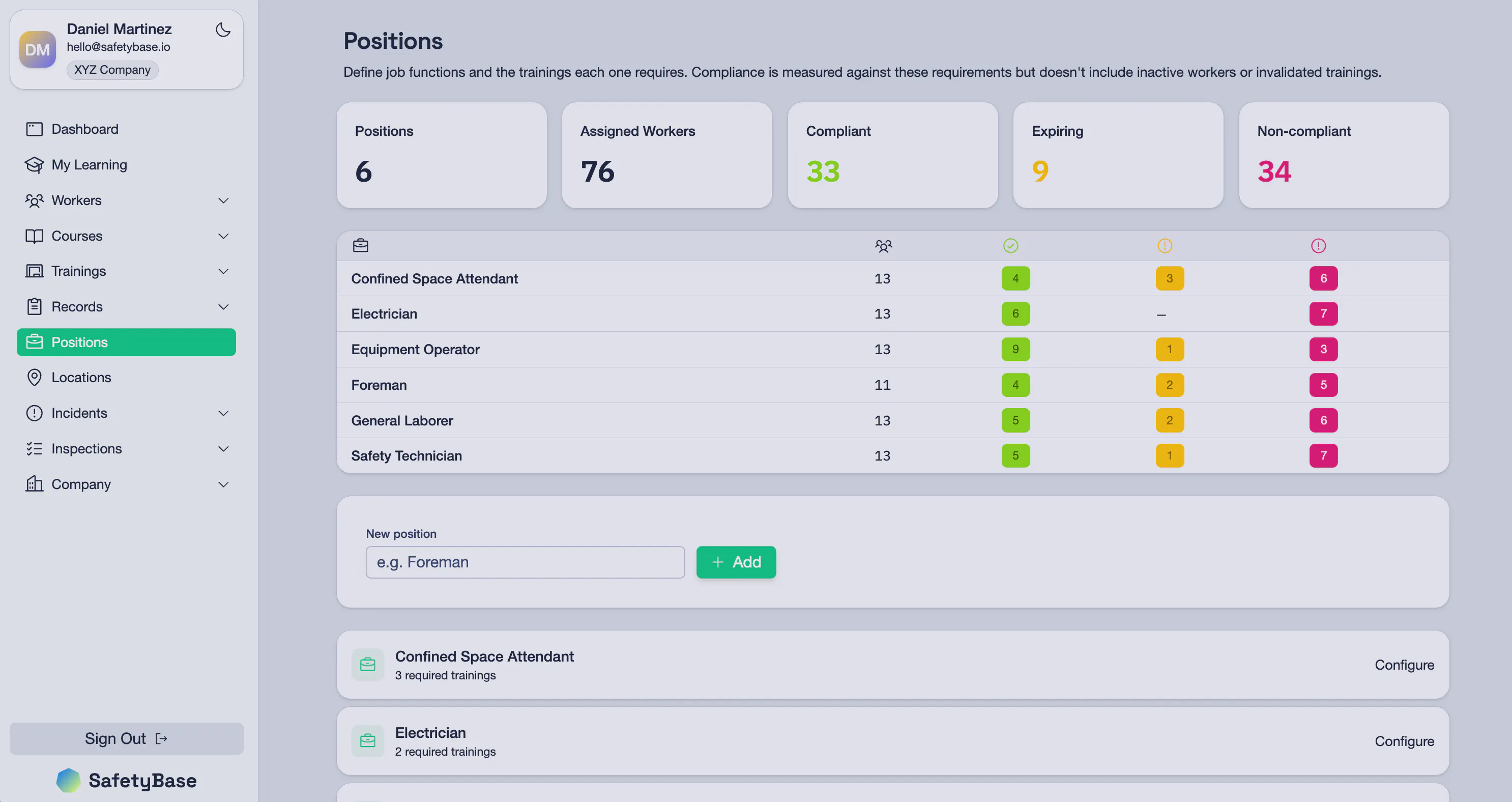Open the Incidents menu item

point(126,413)
